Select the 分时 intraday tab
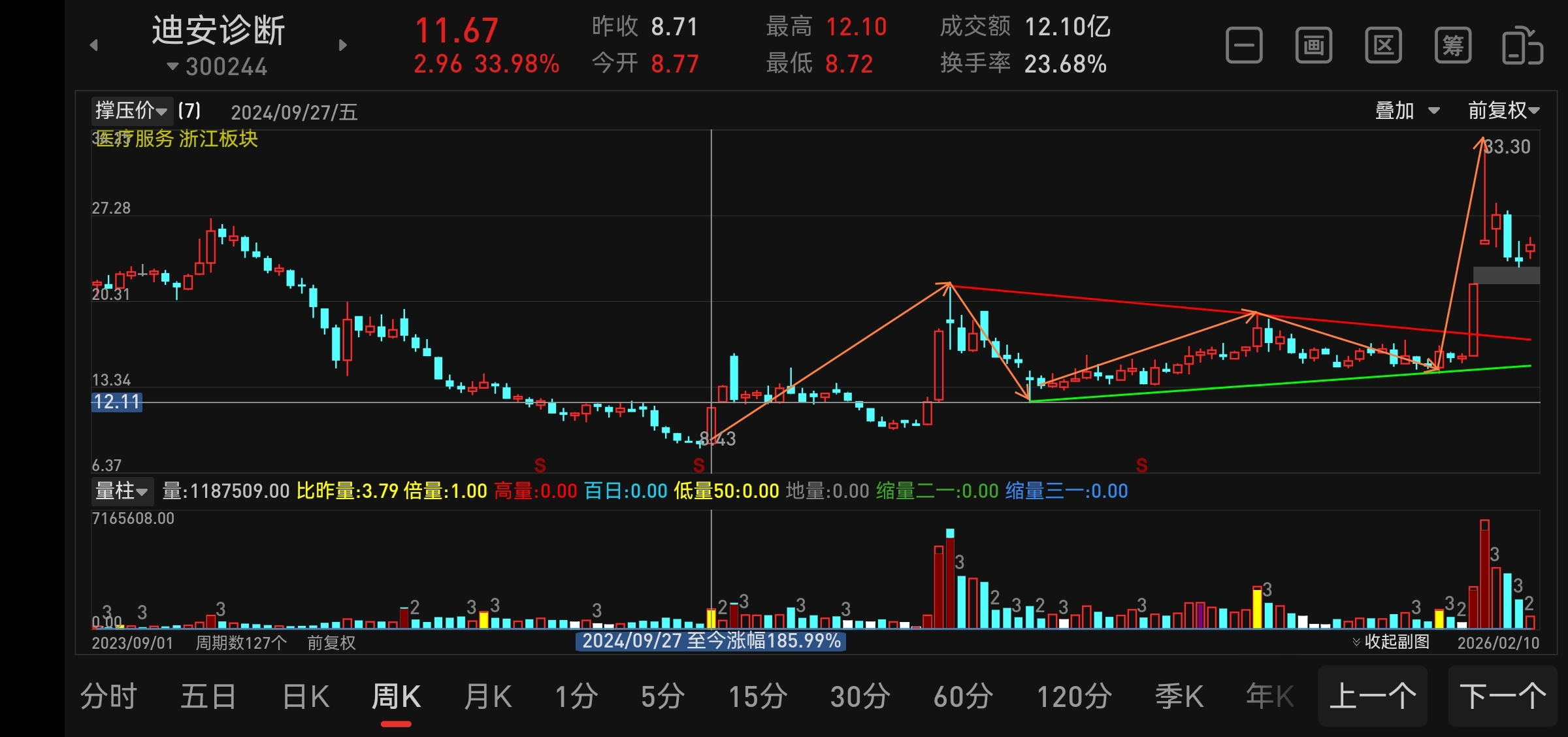Screen dimensions: 1568x737 tap(108, 696)
